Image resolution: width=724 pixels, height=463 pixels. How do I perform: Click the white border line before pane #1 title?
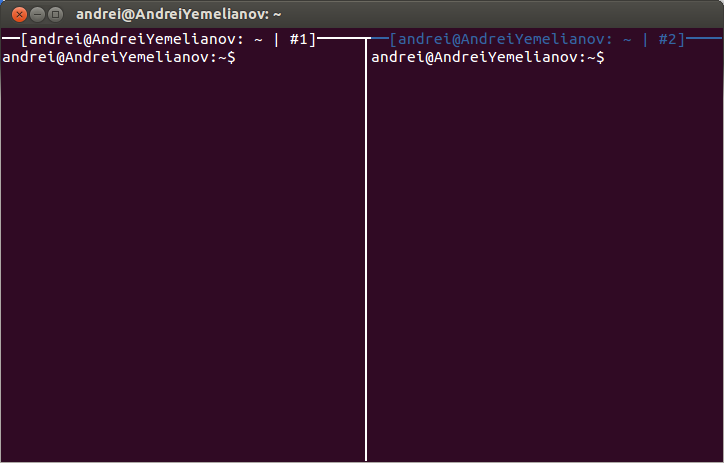tap(10, 39)
